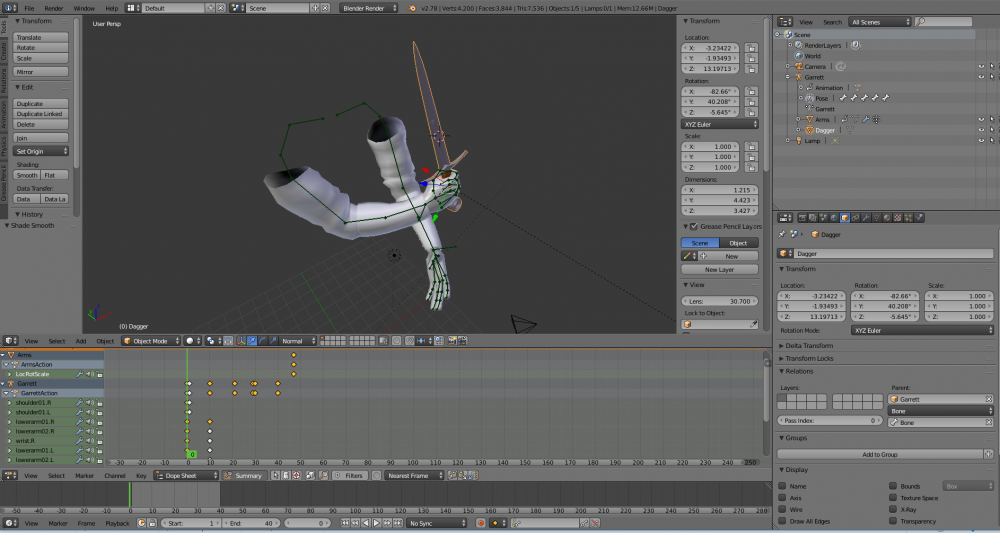Screen dimensions: 1000x533
Task: Click the record auto-keyframe button
Action: pos(480,523)
